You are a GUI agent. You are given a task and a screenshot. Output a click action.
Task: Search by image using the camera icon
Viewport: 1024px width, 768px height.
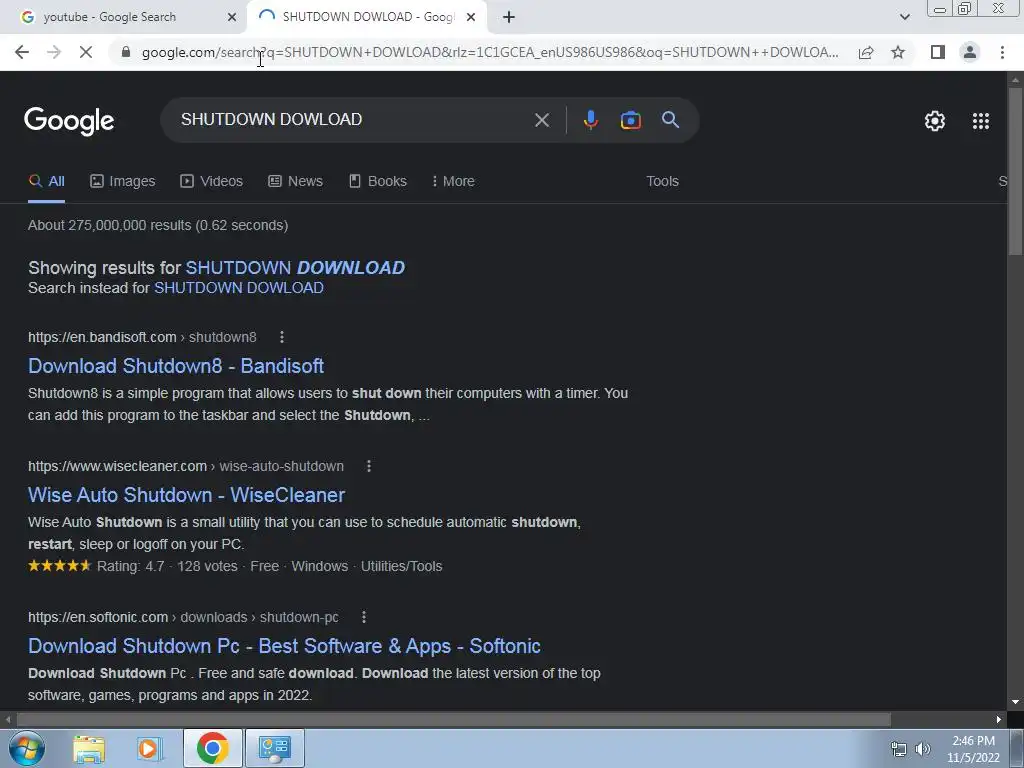coord(630,120)
